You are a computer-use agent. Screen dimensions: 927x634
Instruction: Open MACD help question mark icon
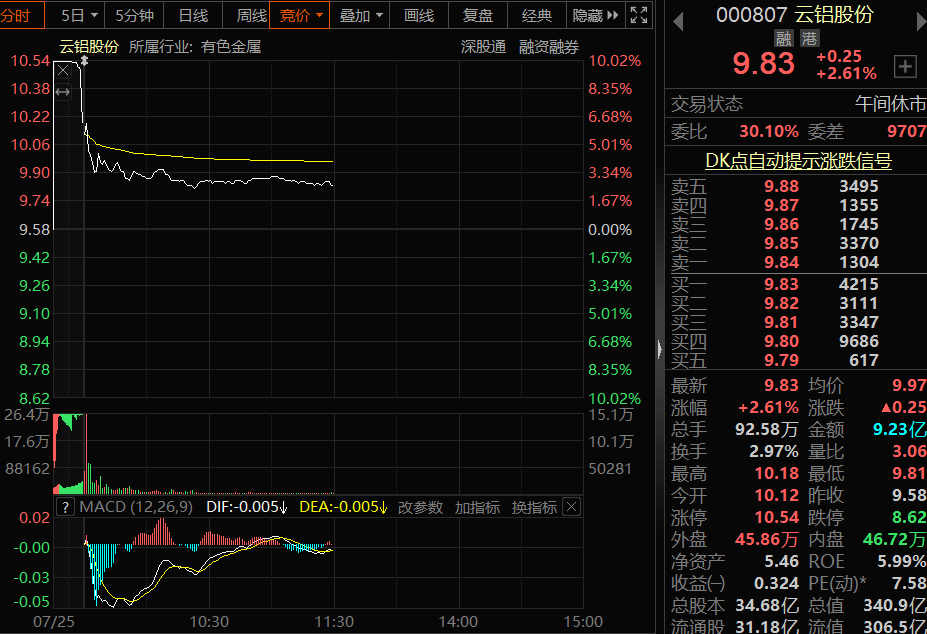pyautogui.click(x=66, y=507)
